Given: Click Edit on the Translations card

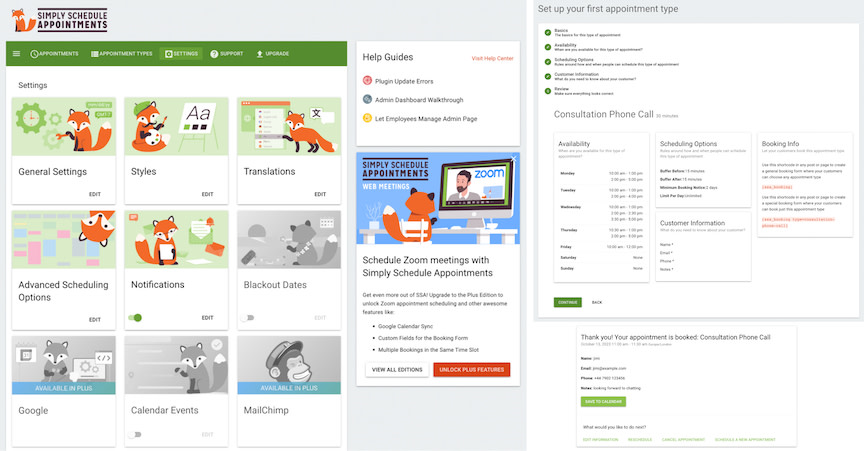Looking at the screenshot, I should click(320, 194).
